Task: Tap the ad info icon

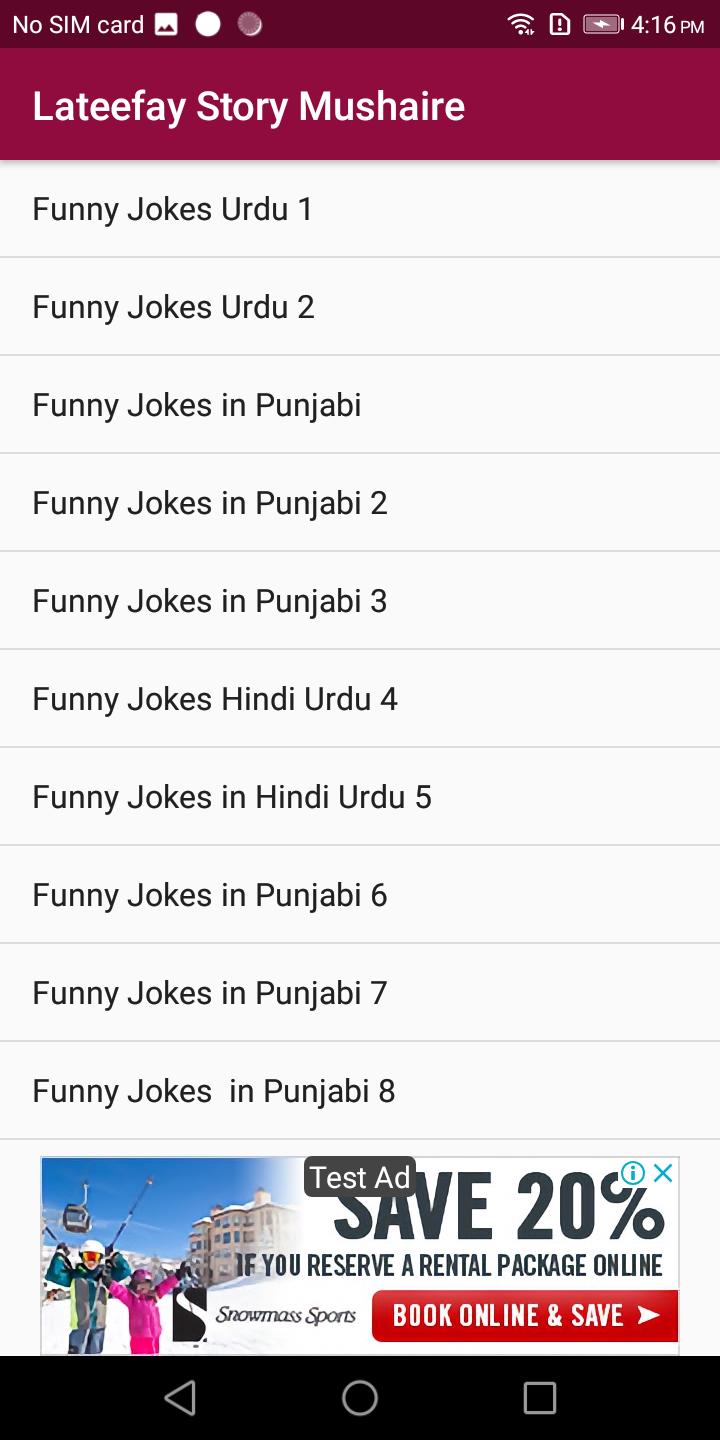Action: (x=633, y=1174)
